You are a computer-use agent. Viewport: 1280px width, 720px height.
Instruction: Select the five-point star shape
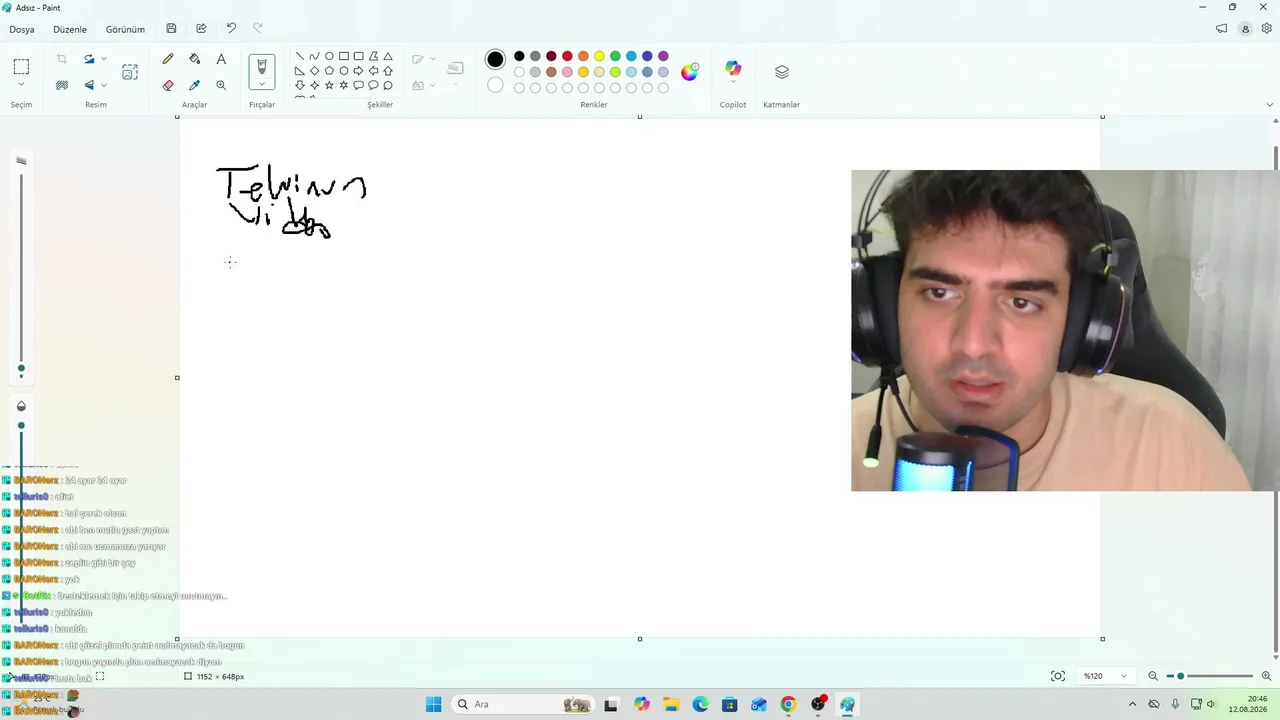329,86
